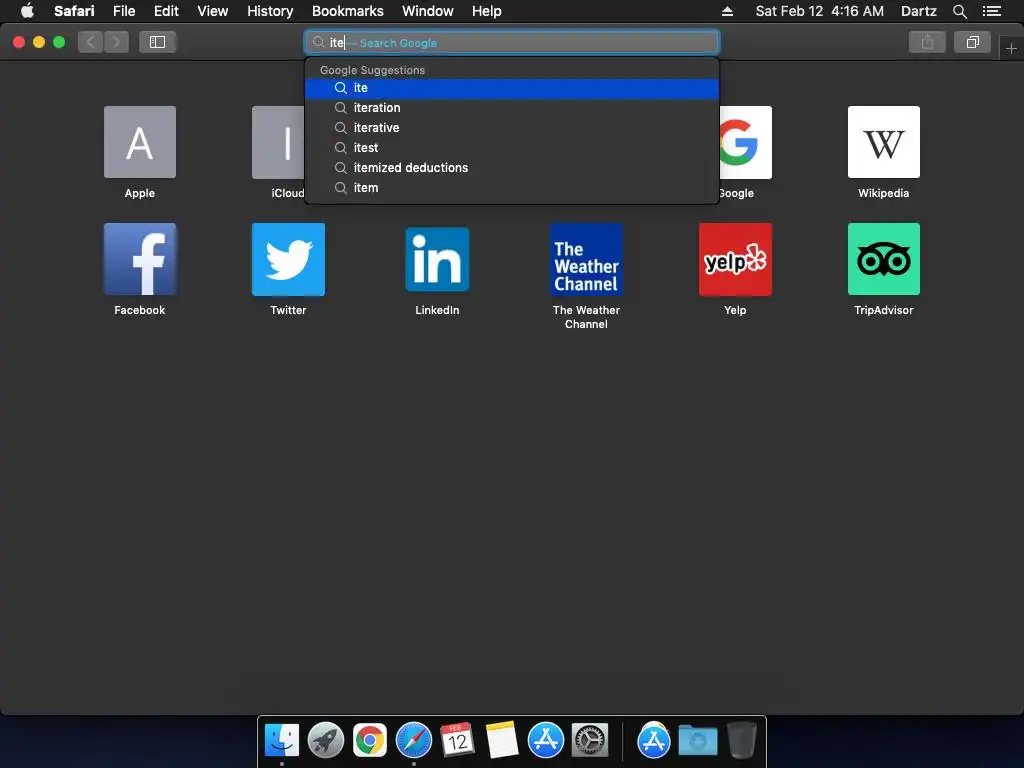
Task: Select the 'iteration' suggestion
Action: [x=511, y=108]
